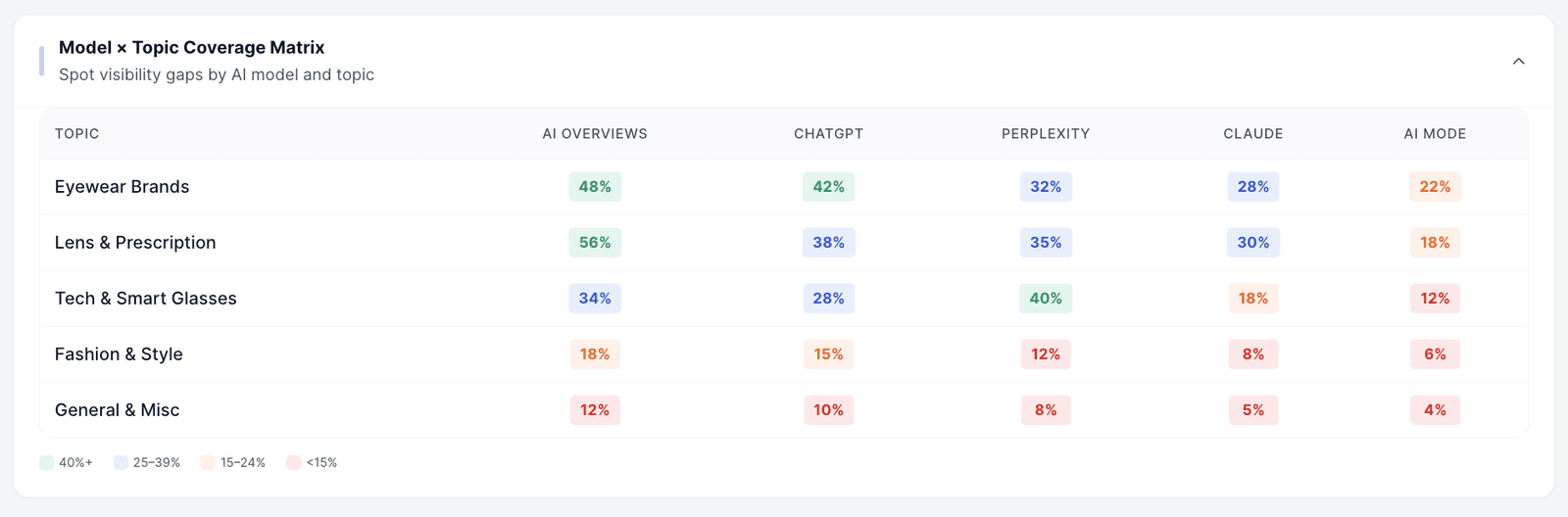Click Fashion & Style Perplexity 12% badge
Viewport: 1568px width, 517px height.
1046,354
